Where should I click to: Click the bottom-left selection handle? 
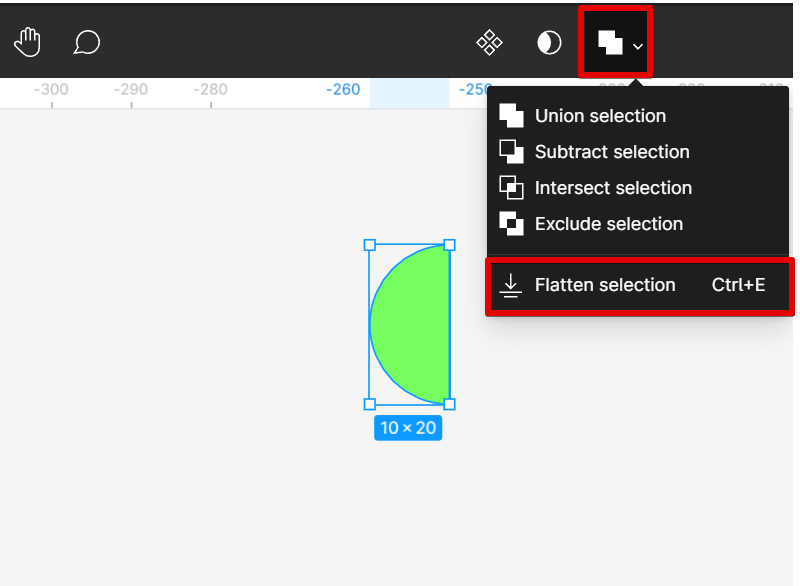(369, 404)
